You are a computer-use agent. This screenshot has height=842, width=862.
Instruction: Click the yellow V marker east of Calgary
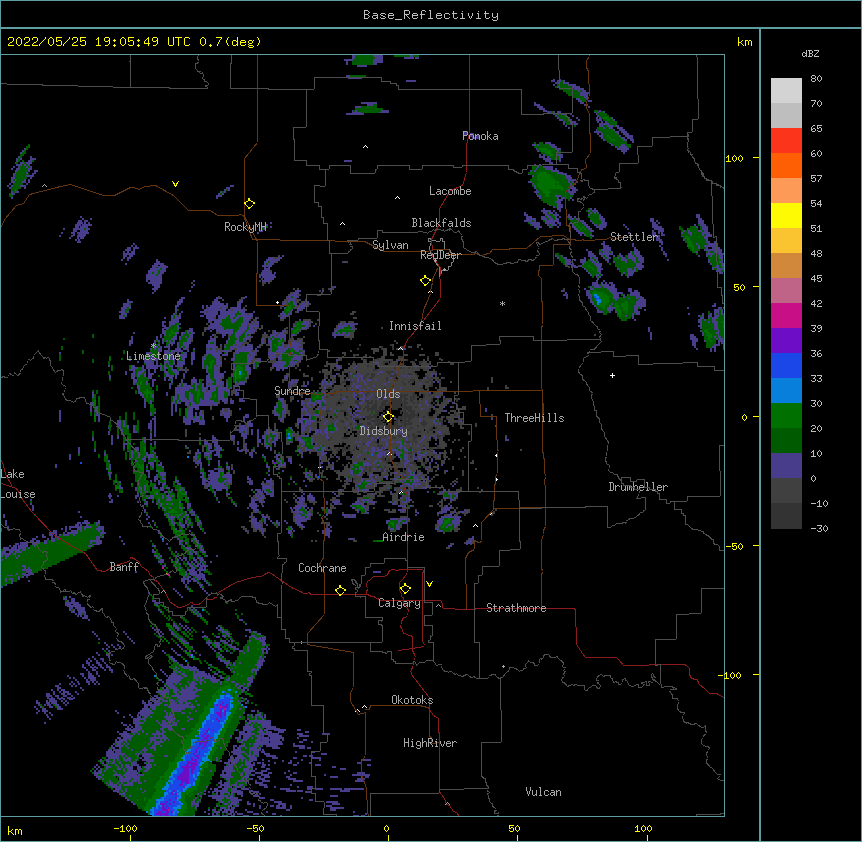click(x=429, y=584)
